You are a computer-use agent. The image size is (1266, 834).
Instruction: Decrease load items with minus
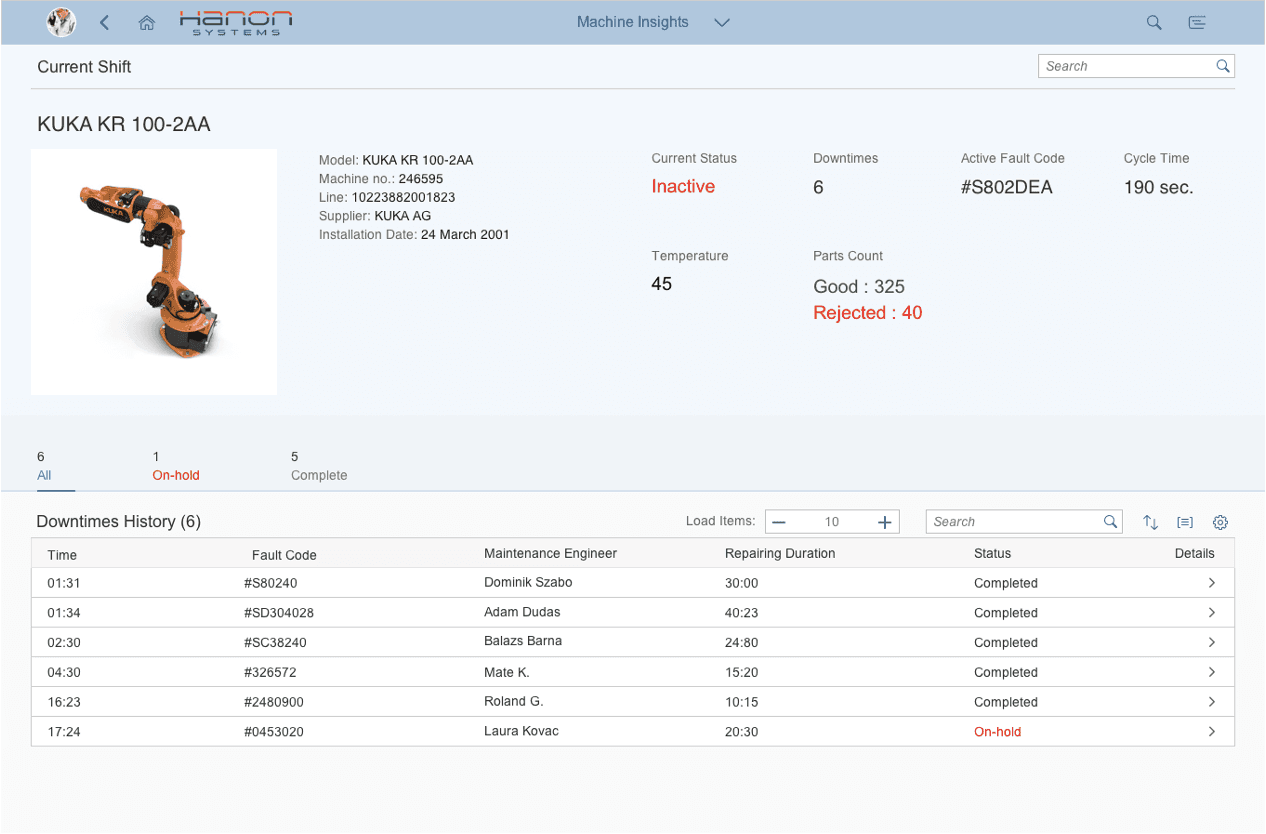(779, 522)
